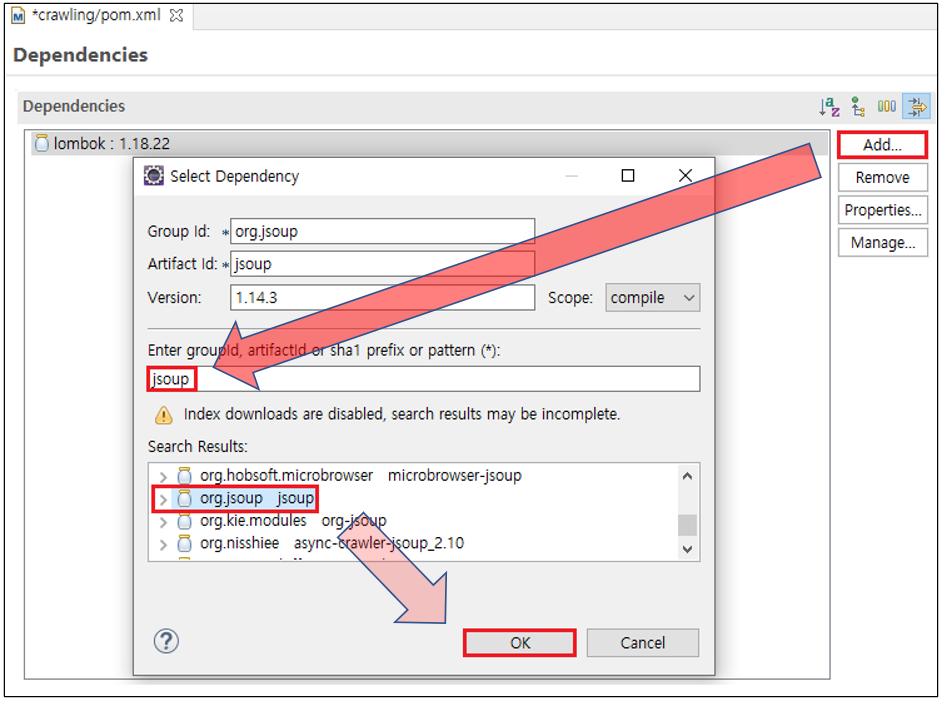Click the search results scrollbar thumb
The width and height of the screenshot is (943, 701).
687,525
